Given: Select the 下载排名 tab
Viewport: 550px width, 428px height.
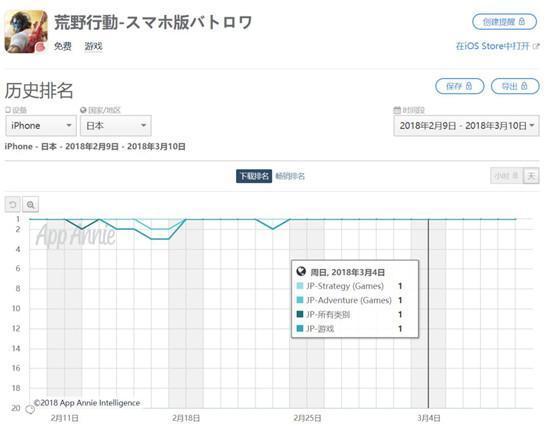Looking at the screenshot, I should [x=254, y=176].
